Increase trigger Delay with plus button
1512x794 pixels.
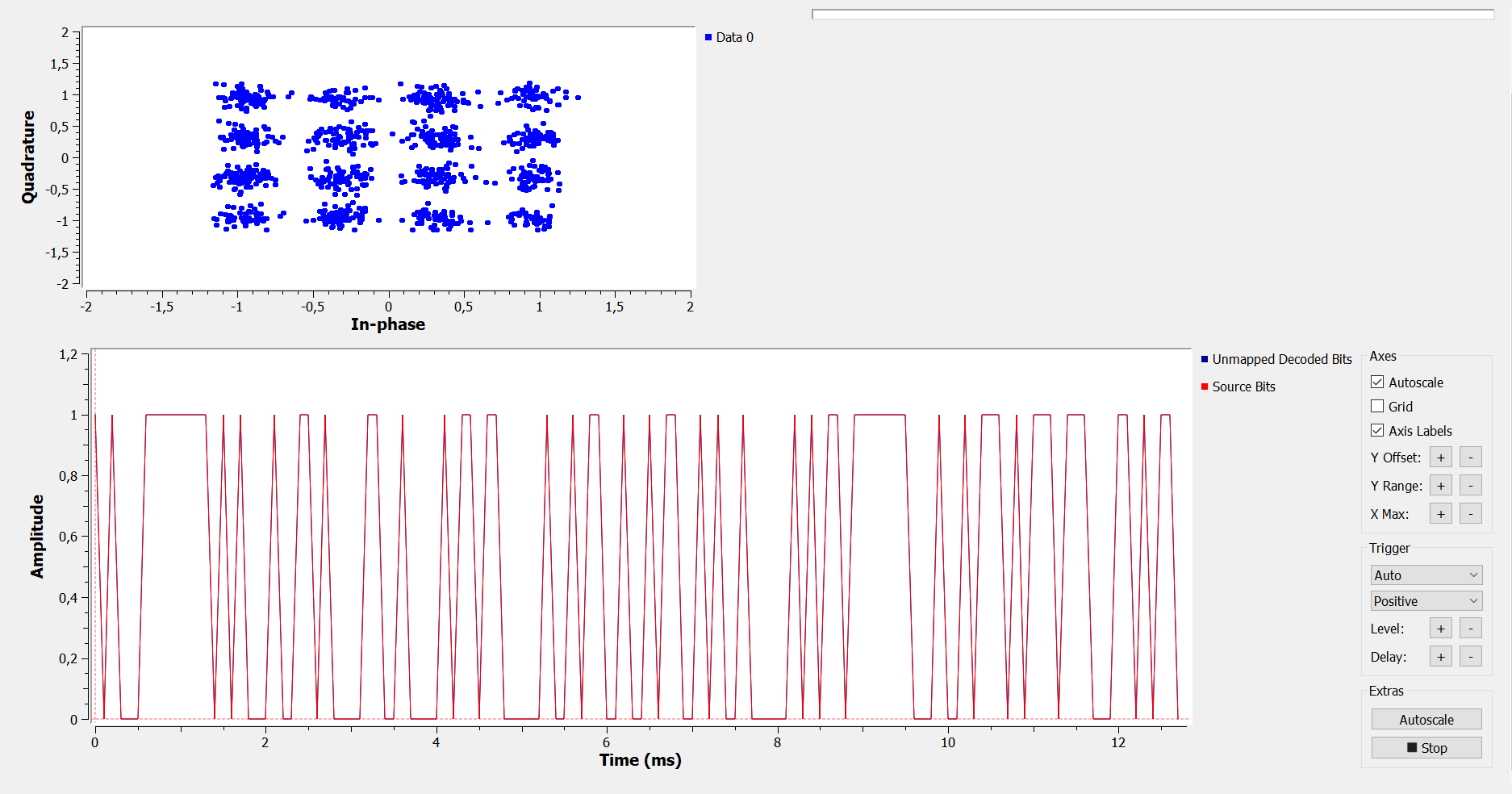pos(1441,657)
